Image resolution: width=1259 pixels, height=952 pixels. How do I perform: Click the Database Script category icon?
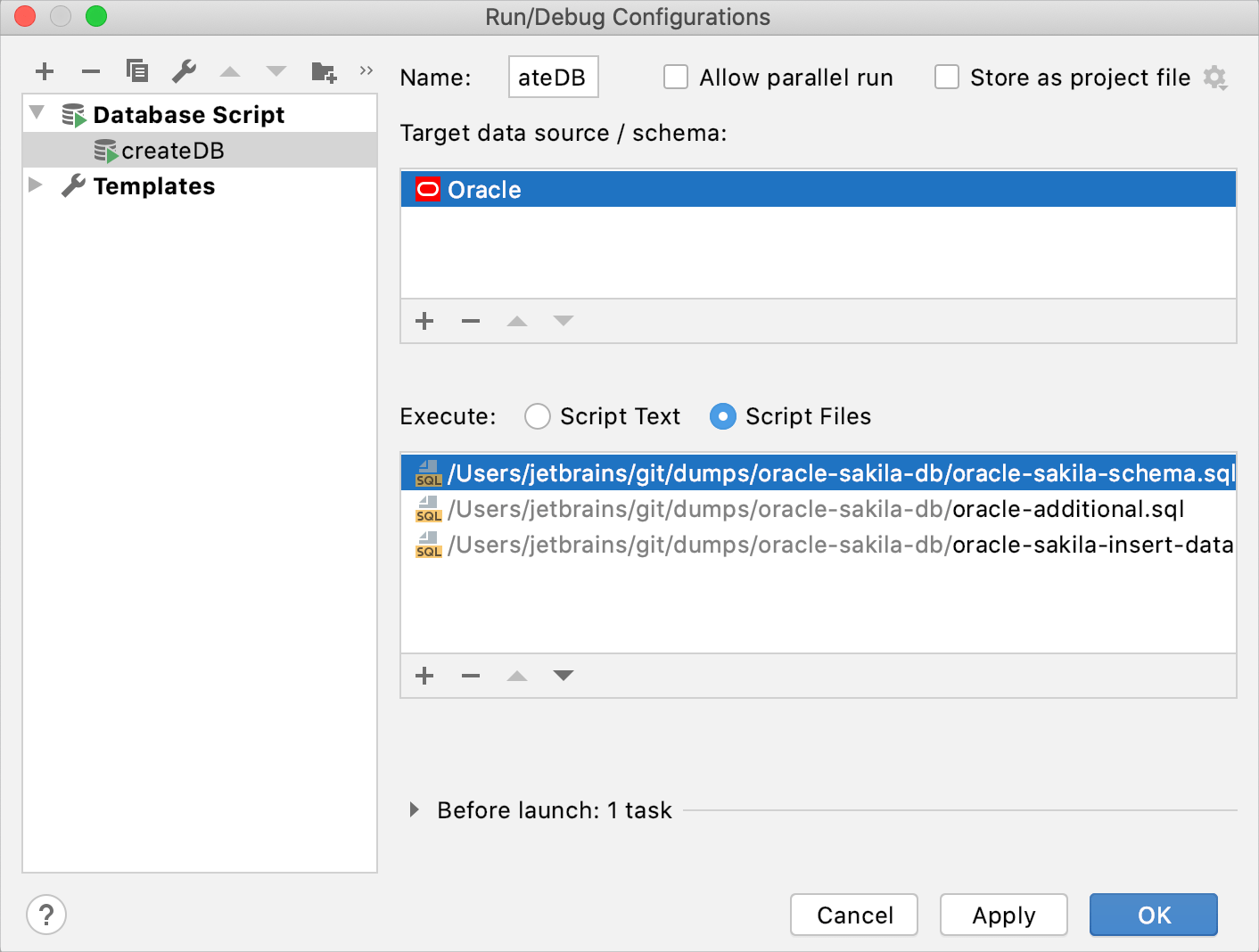74,115
